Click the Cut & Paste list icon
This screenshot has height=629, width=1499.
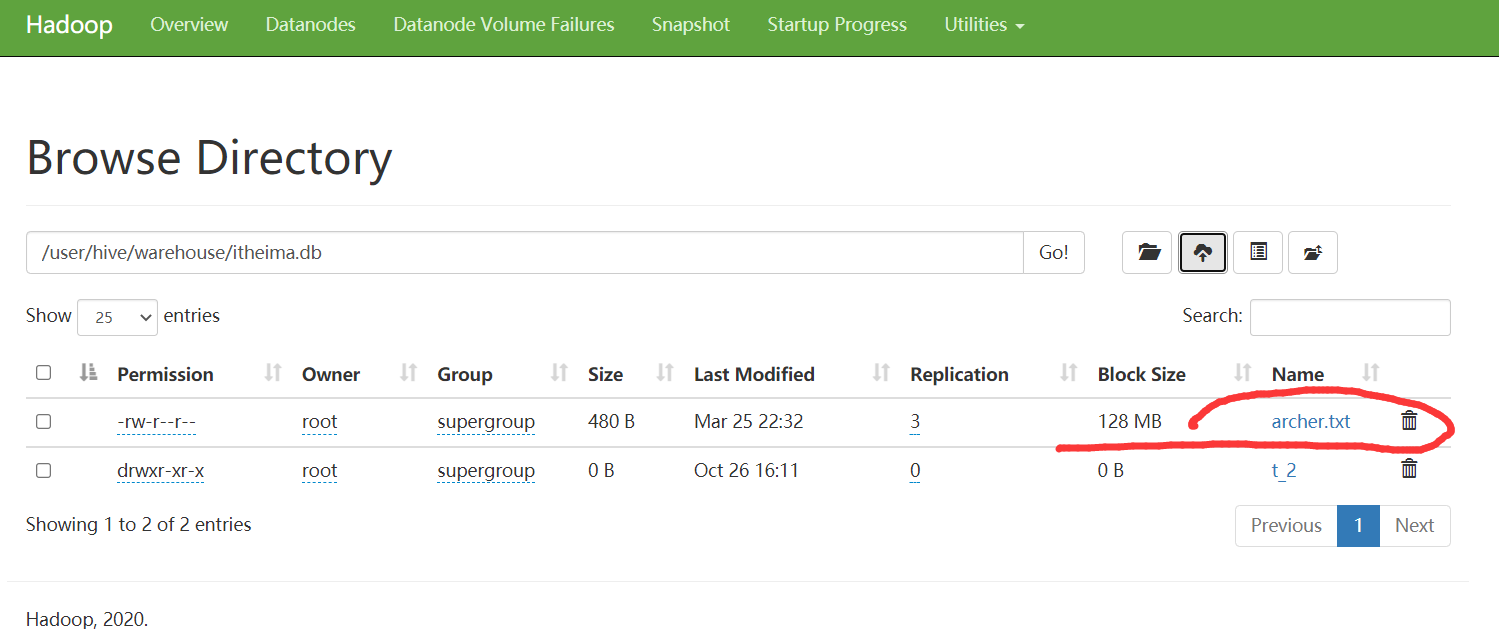pos(1258,253)
